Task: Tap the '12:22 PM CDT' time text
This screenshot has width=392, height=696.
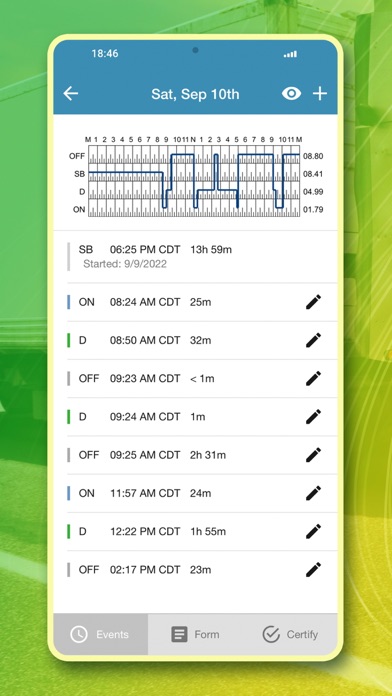Action: [145, 531]
